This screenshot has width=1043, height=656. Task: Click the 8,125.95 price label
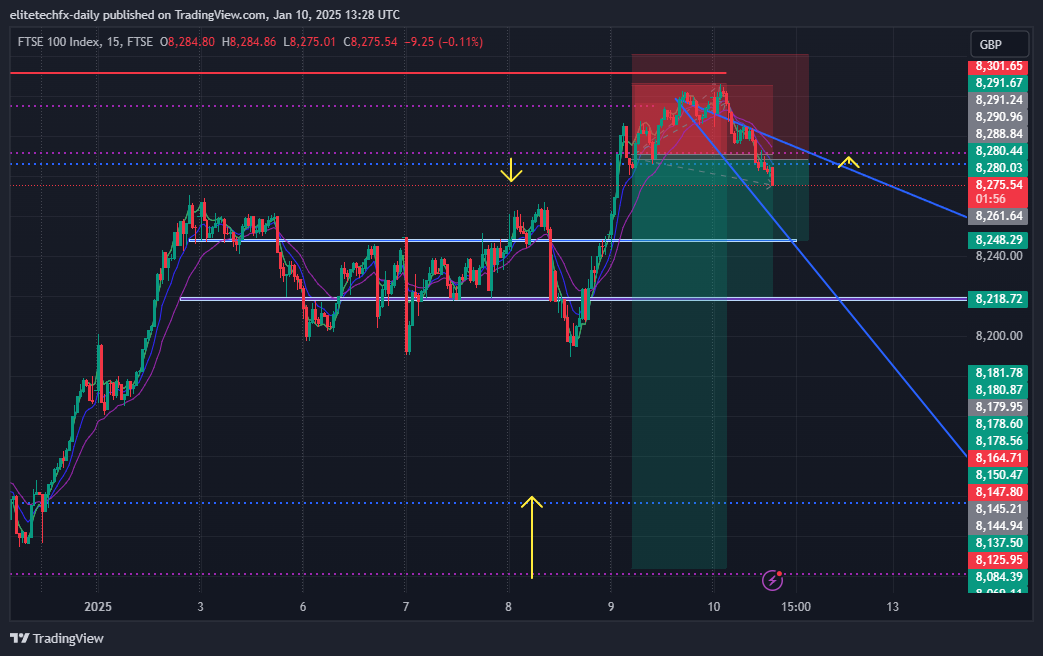[998, 560]
